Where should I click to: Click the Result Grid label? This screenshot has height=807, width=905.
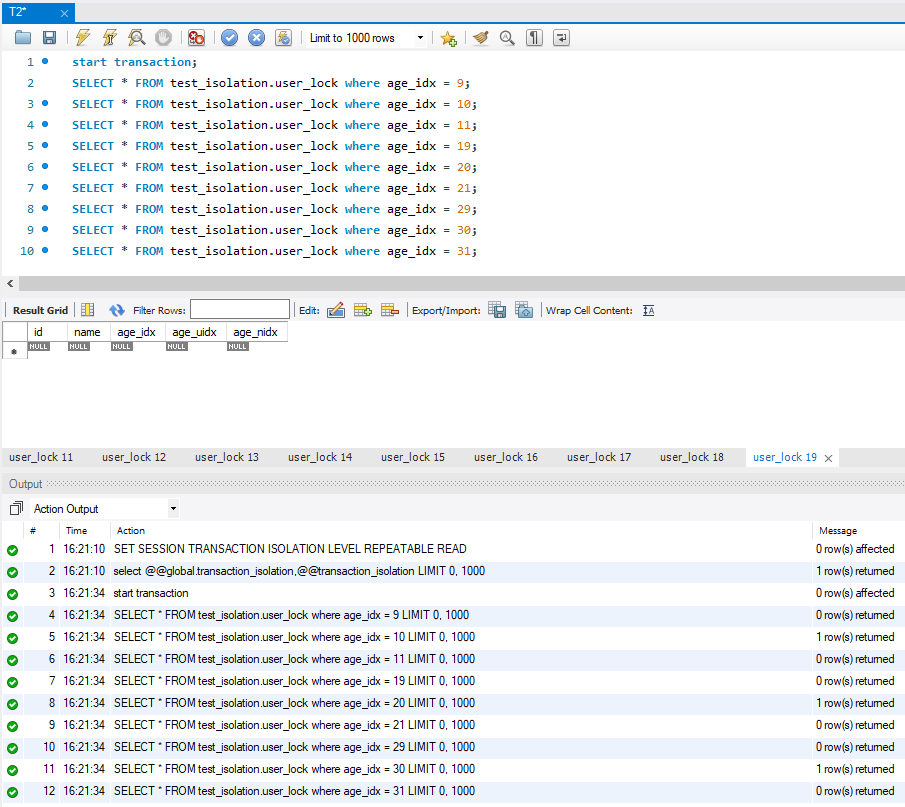[40, 311]
